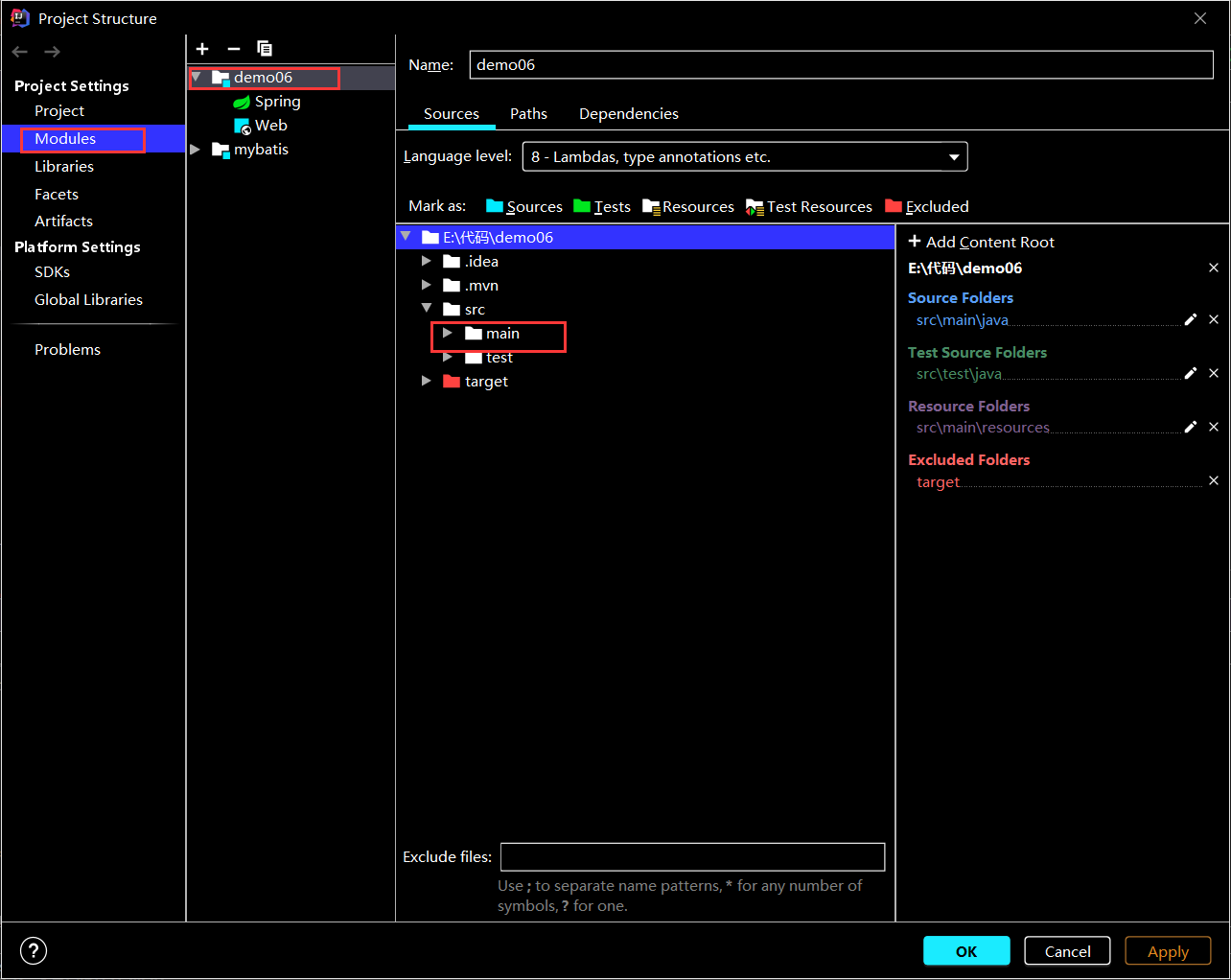Focus the module Name field

click(841, 64)
